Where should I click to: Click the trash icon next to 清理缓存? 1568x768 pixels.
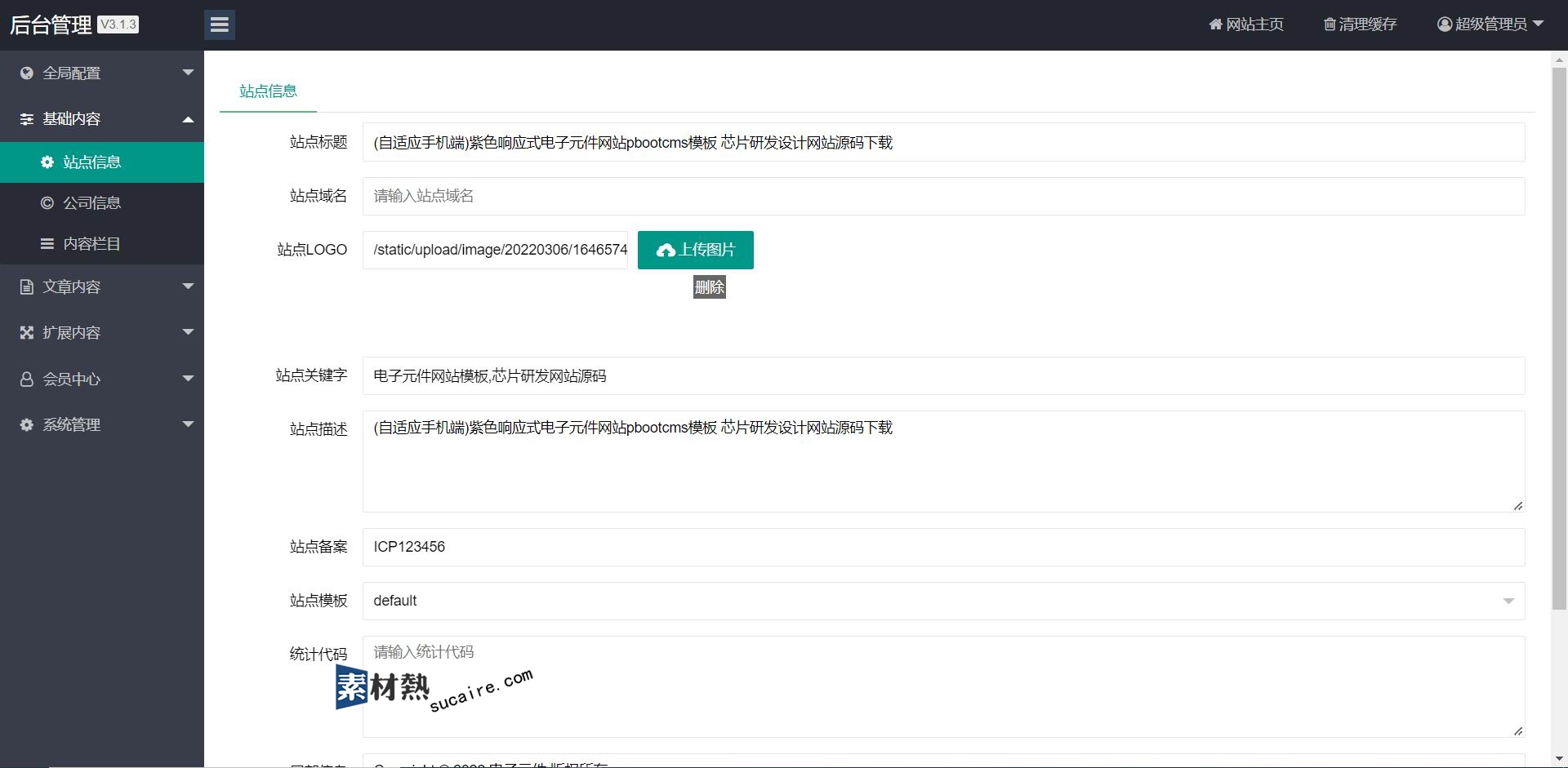coord(1330,24)
